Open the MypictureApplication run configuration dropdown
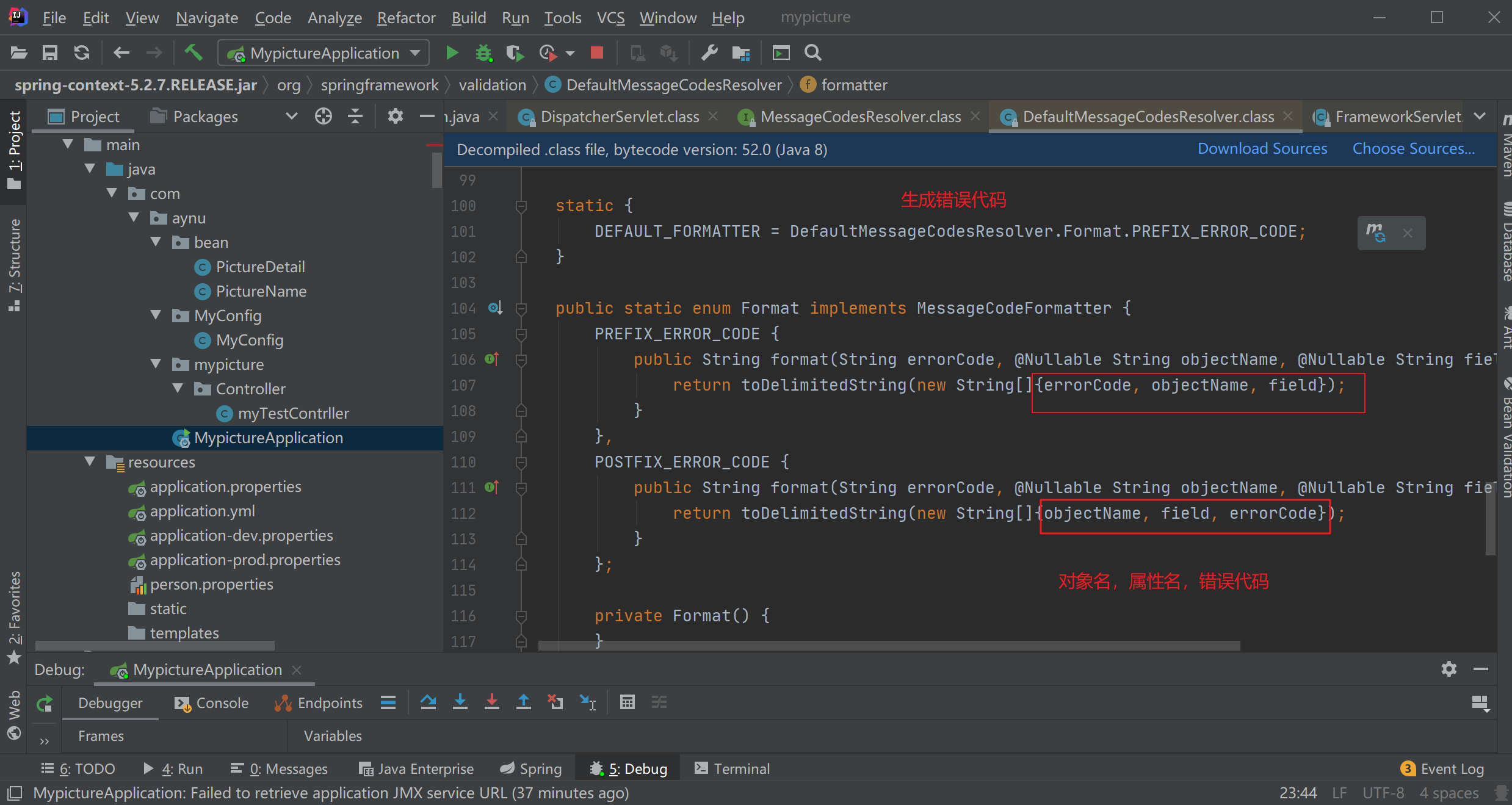This screenshot has height=805, width=1512. coord(324,53)
